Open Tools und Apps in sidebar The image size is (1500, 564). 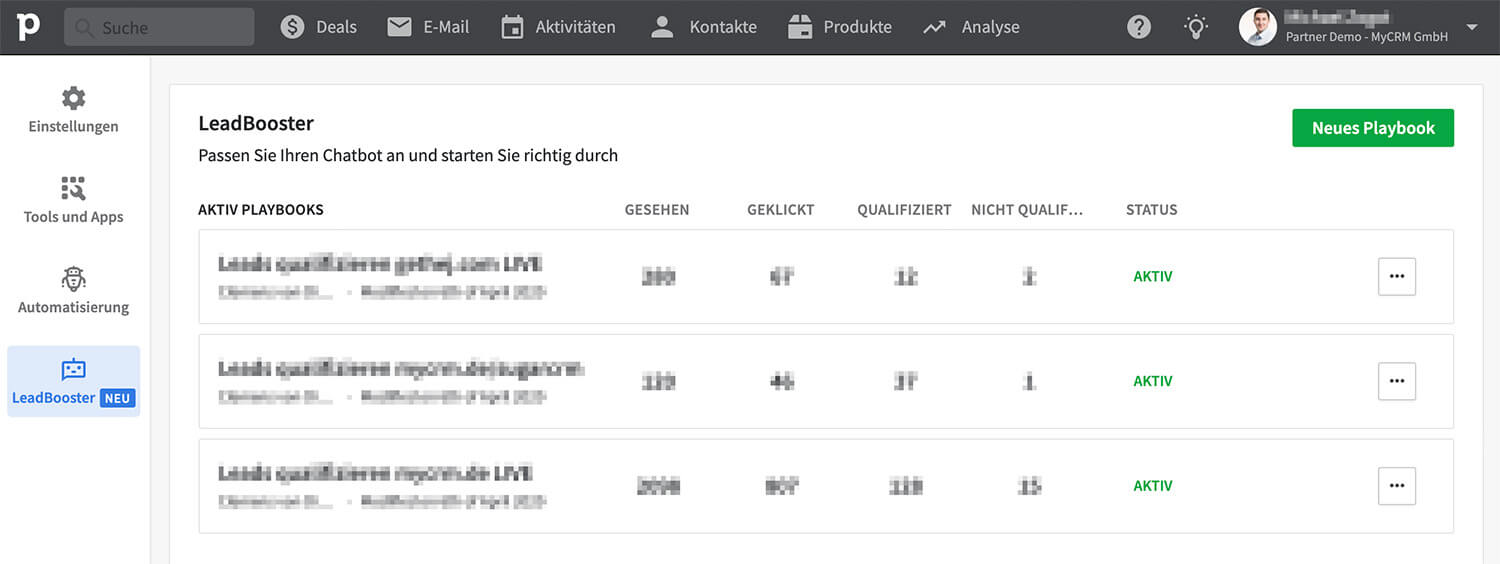pos(73,188)
